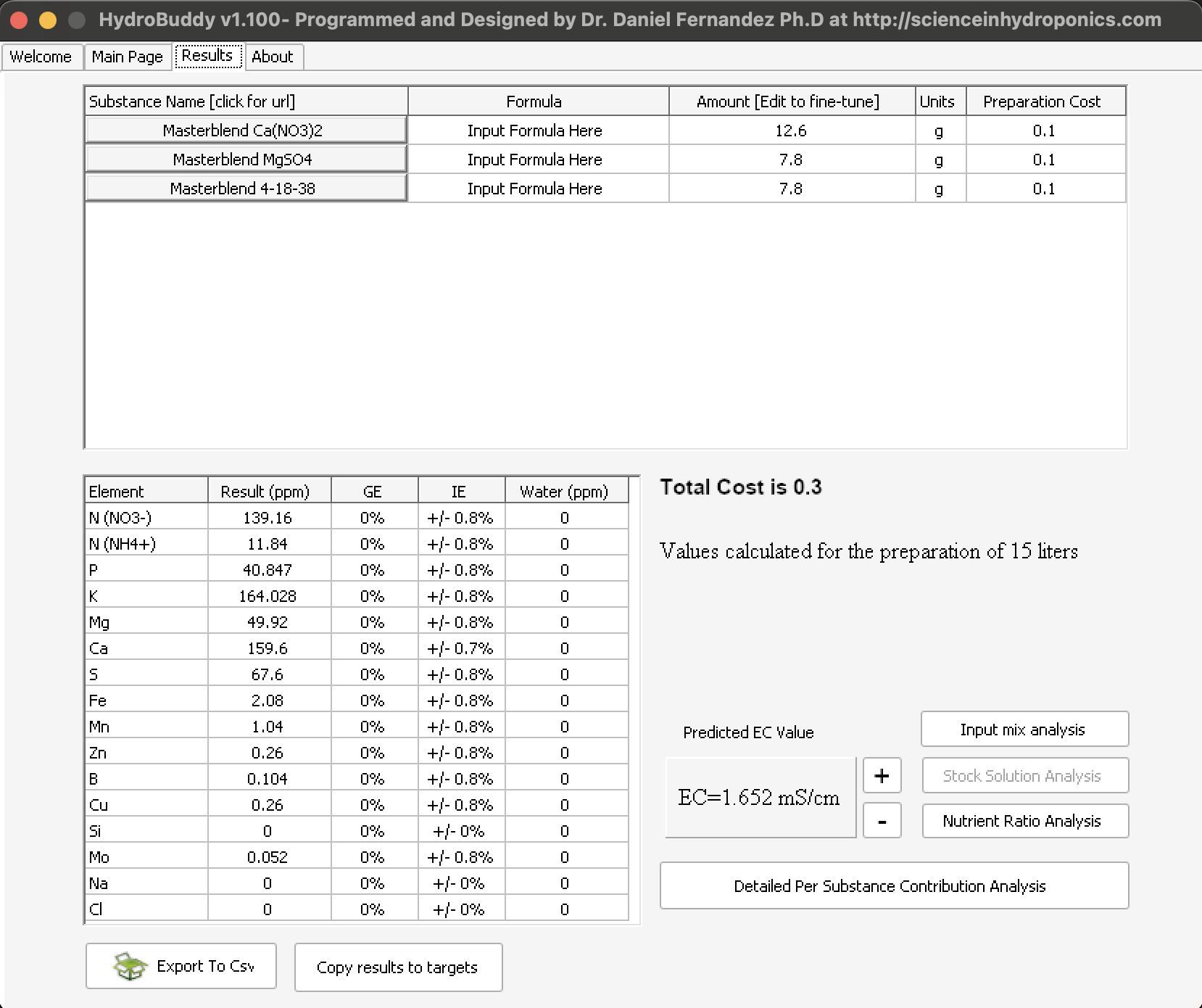Image resolution: width=1202 pixels, height=1008 pixels.
Task: Open Nutrient Ratio Analysis
Action: [1024, 820]
